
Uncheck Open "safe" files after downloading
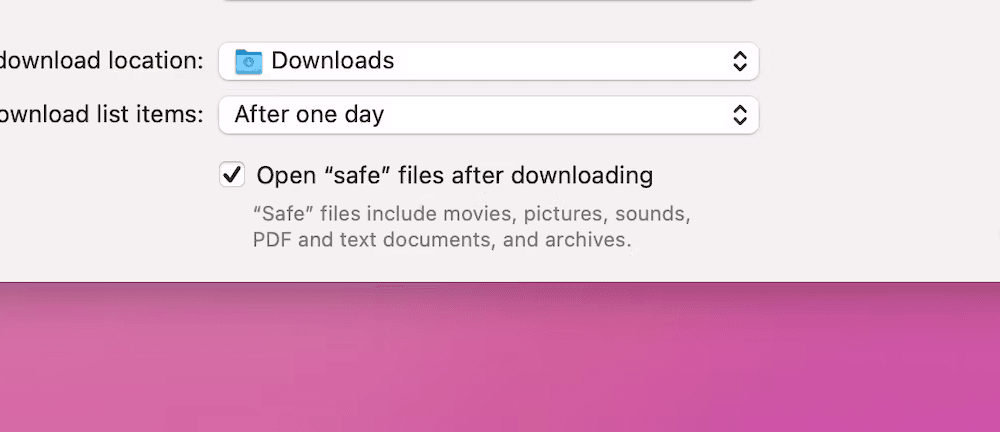click(232, 174)
